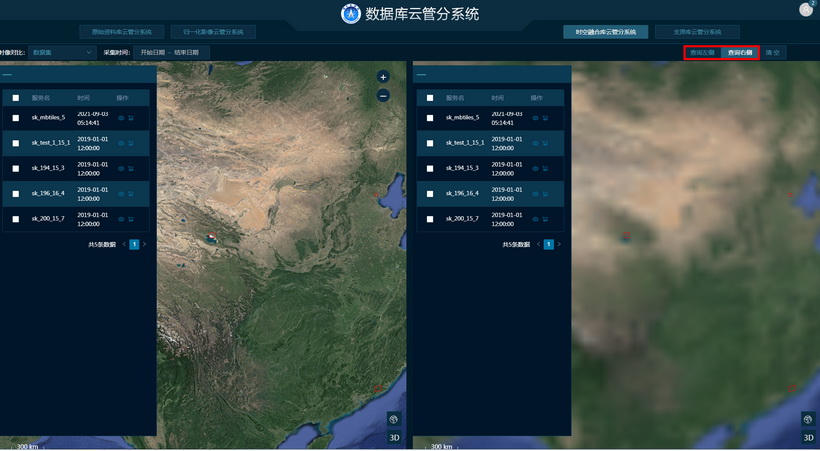Click eye icon for sk_mbtiles_5 in left panel
This screenshot has height=451, width=820.
click(121, 118)
